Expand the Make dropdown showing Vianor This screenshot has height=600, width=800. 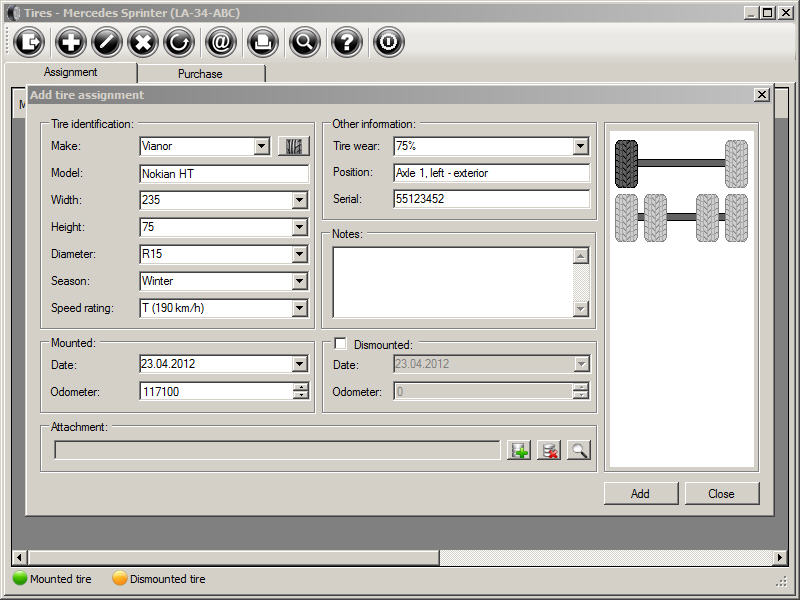(261, 146)
